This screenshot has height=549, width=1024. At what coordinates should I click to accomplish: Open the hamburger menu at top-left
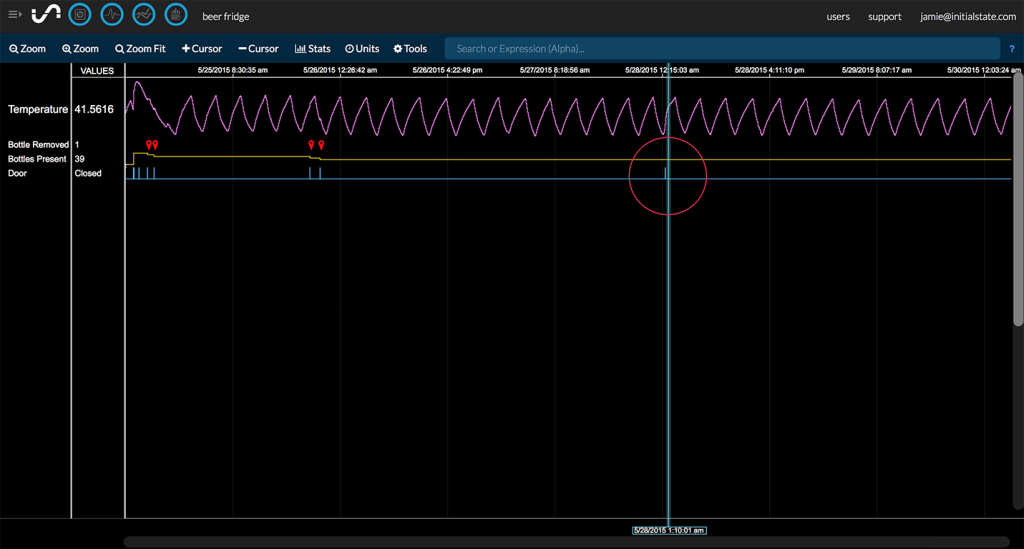15,15
